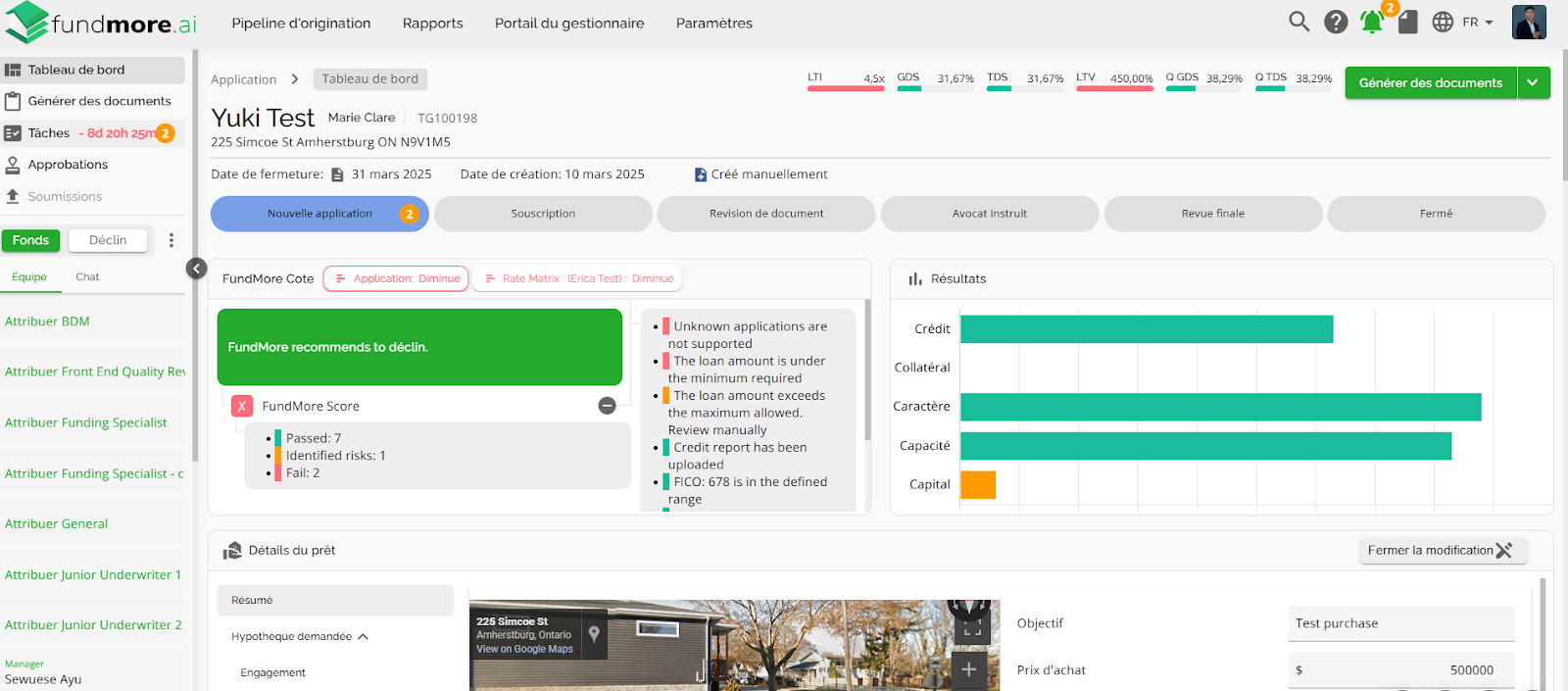Click the Prix d'achat field 500000

click(x=1401, y=670)
